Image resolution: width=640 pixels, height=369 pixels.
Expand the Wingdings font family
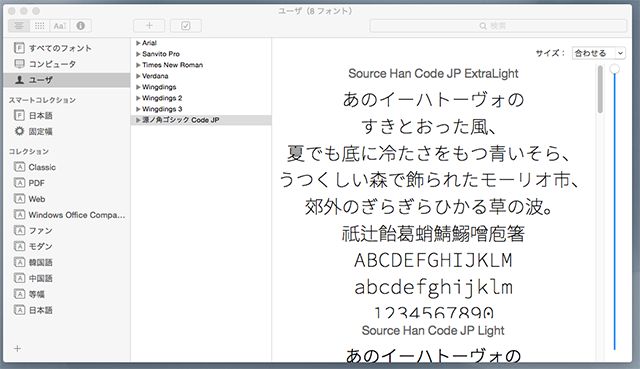138,87
